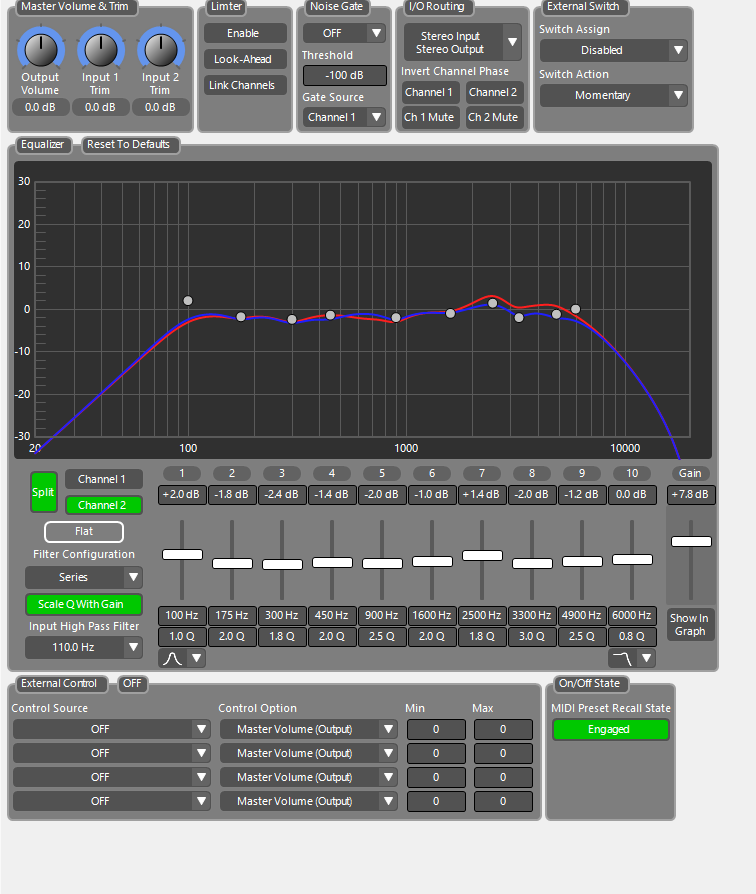Click band 1 peak filter shape icon
The width and height of the screenshot is (756, 894).
point(172,658)
